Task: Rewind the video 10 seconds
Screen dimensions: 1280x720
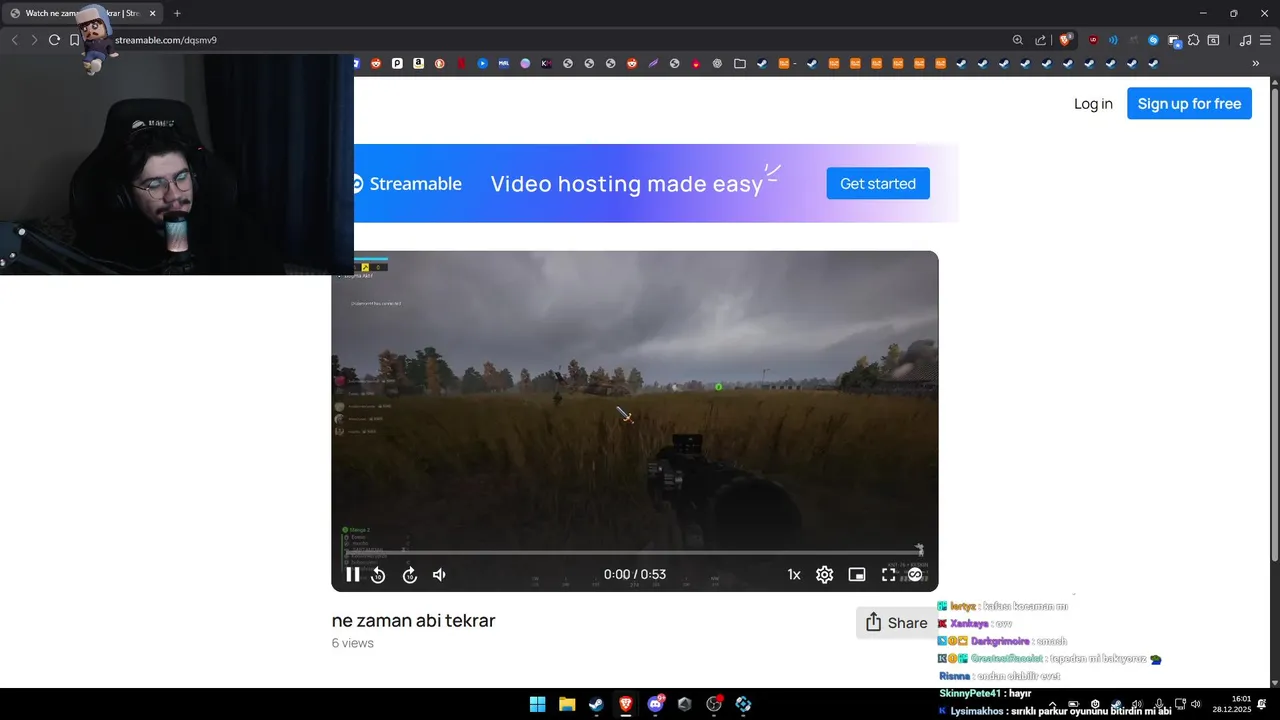Action: click(378, 575)
